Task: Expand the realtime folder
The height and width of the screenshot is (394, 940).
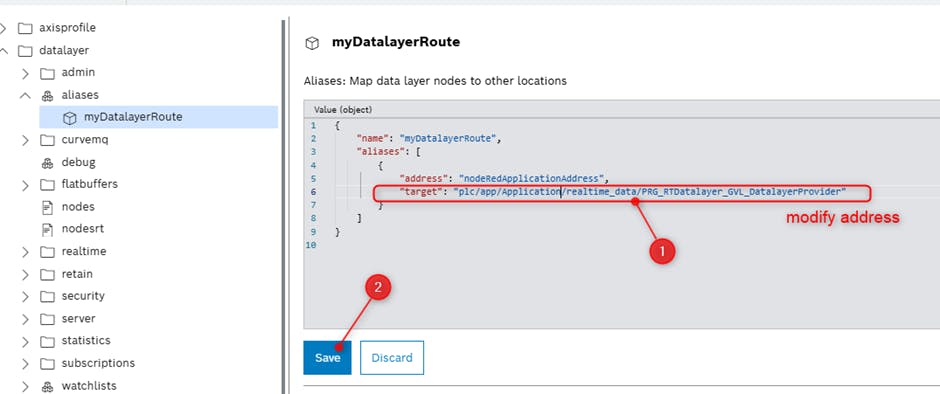Action: point(25,252)
